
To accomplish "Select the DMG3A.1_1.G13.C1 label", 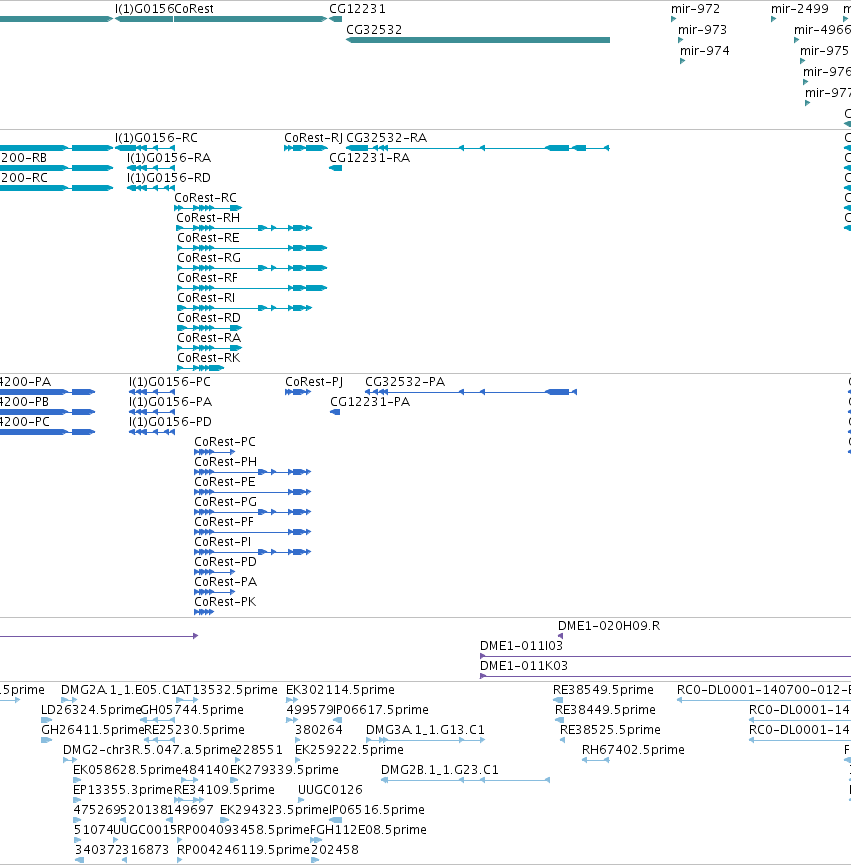I will click(x=425, y=729).
